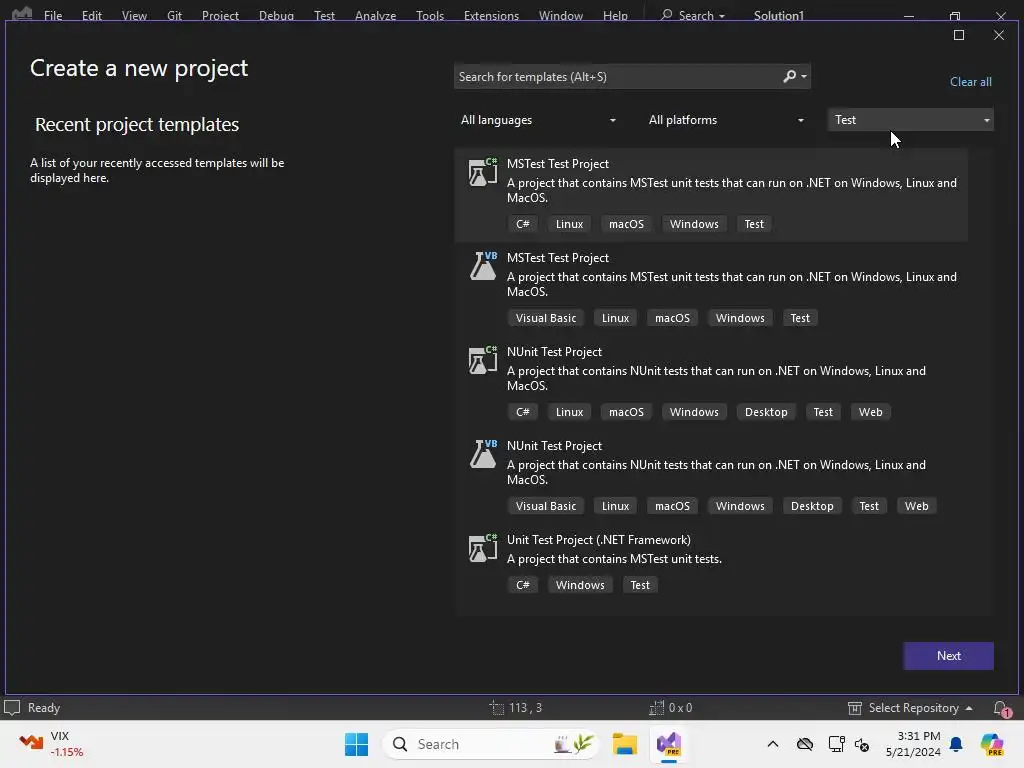Open File Explorer from the taskbar
Image resolution: width=1024 pixels, height=768 pixels.
click(x=625, y=744)
